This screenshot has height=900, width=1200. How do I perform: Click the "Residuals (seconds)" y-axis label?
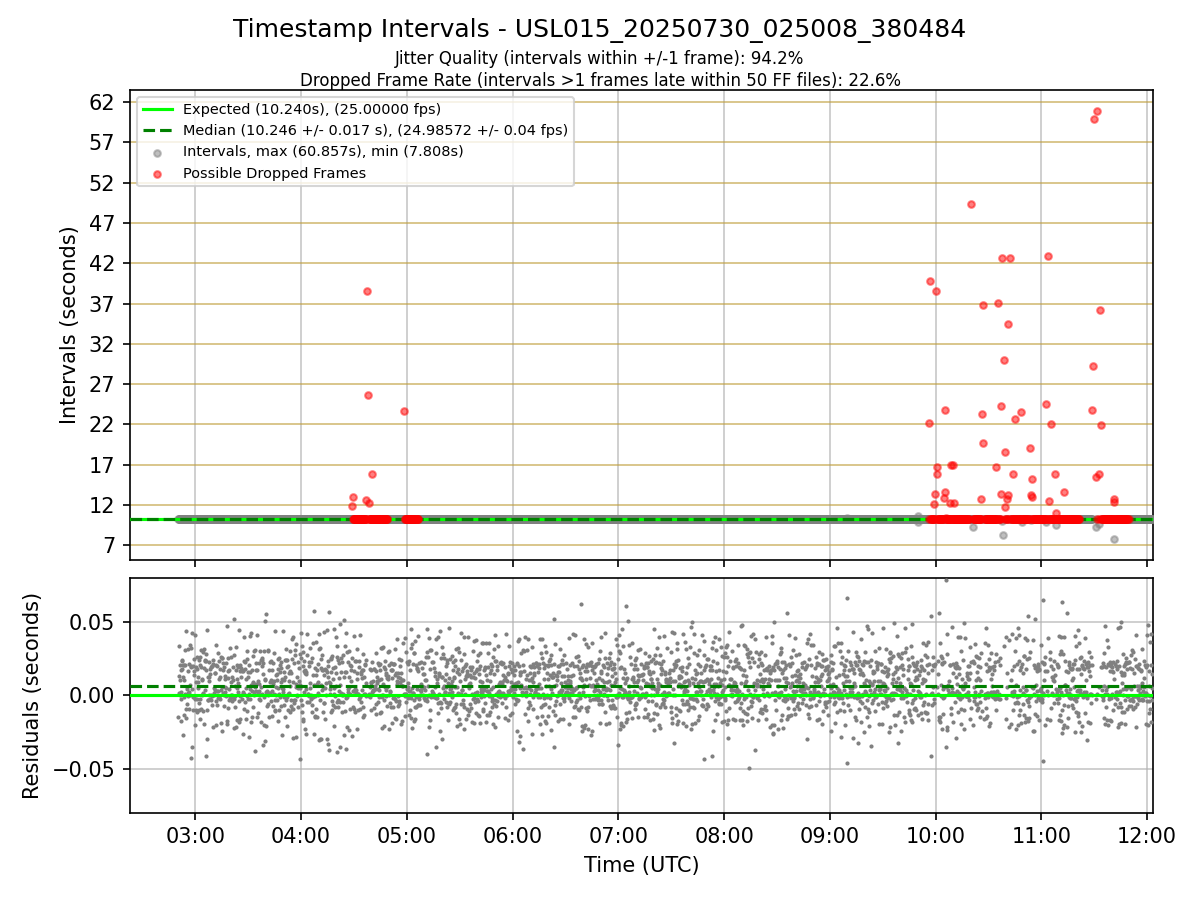31,696
